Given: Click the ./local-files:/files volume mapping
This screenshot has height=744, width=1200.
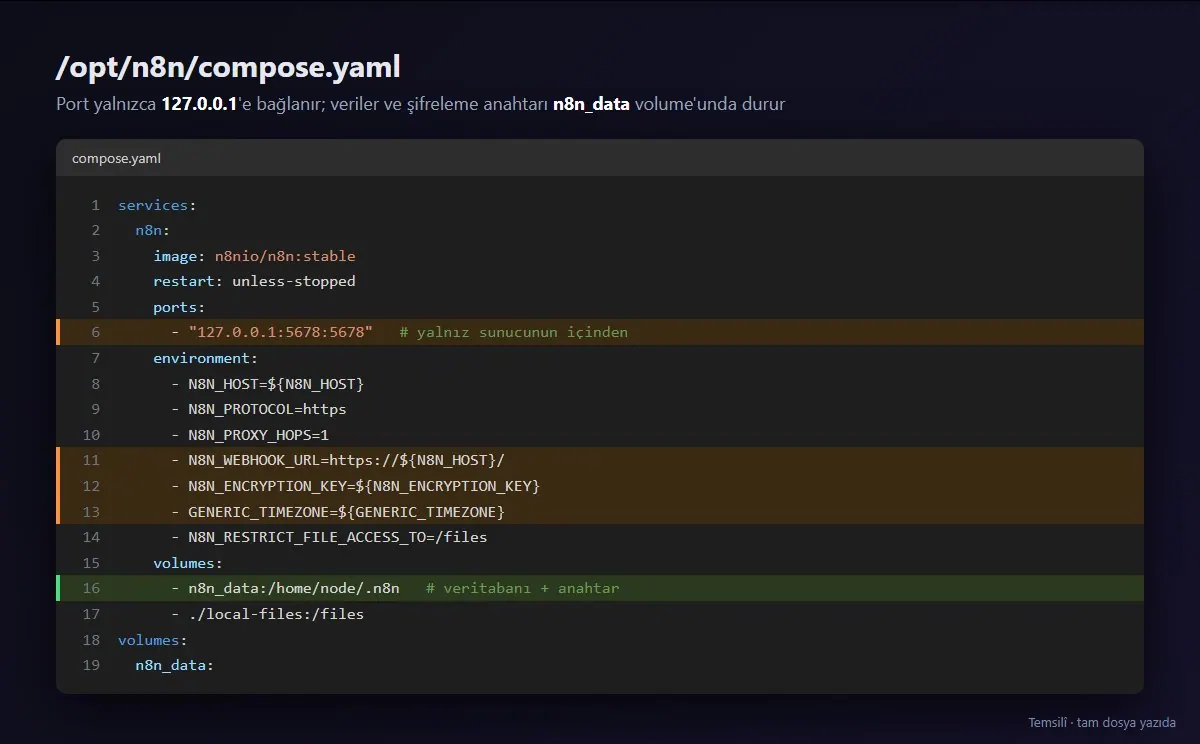Looking at the screenshot, I should [x=276, y=614].
